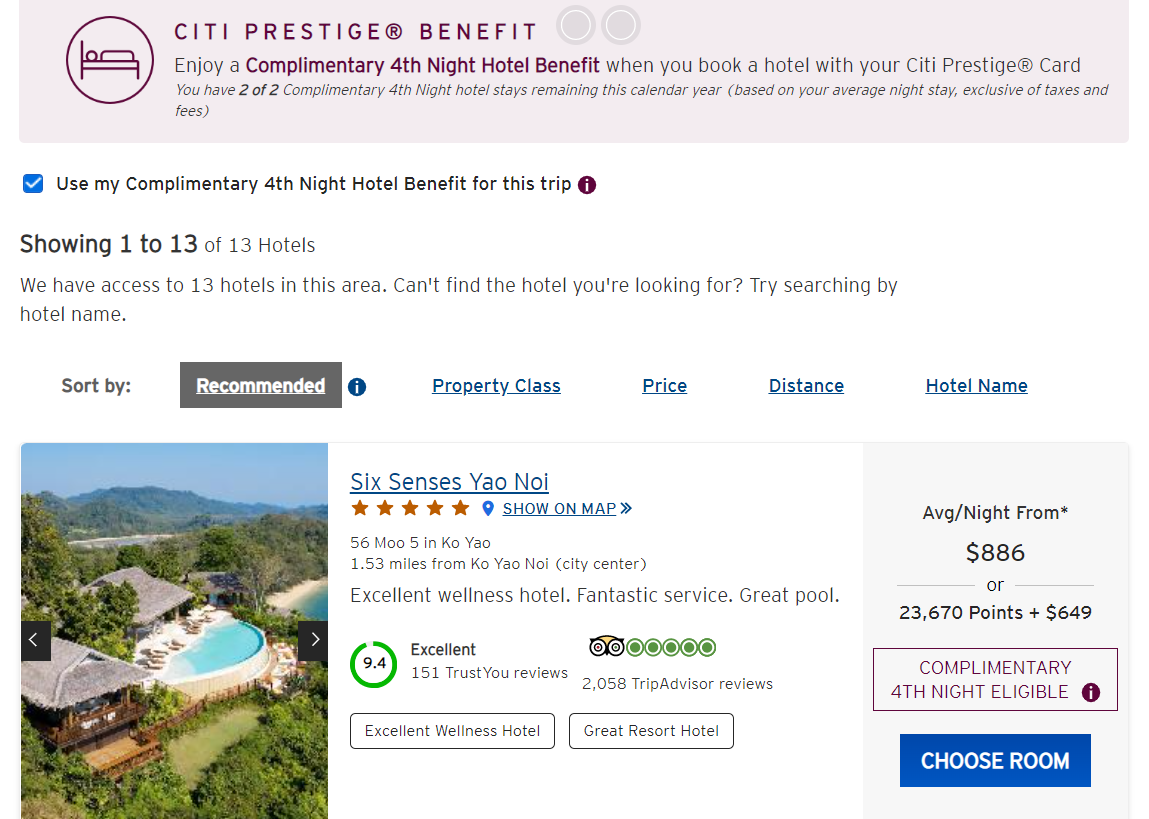Expand Show On Map with its double chevron
1149x819 pixels.
pyautogui.click(x=627, y=508)
